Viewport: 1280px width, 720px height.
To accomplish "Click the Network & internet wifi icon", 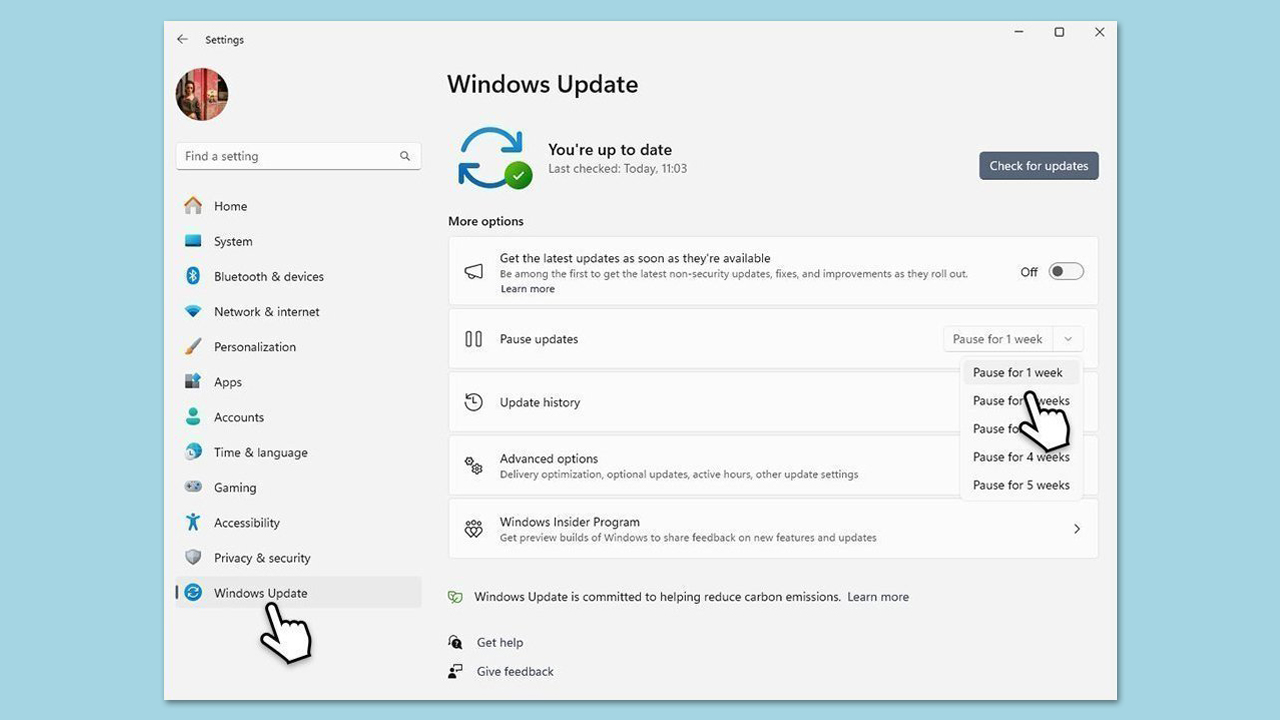I will point(193,311).
